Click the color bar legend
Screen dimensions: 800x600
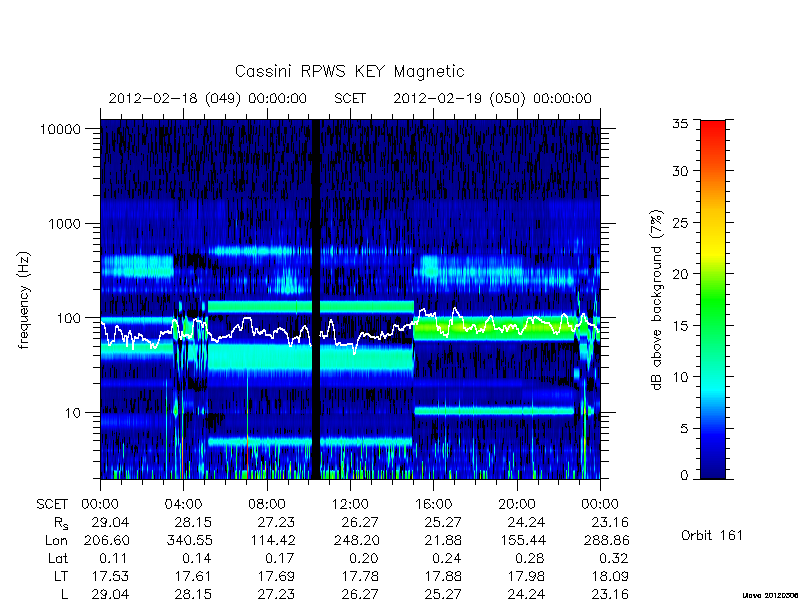click(713, 299)
